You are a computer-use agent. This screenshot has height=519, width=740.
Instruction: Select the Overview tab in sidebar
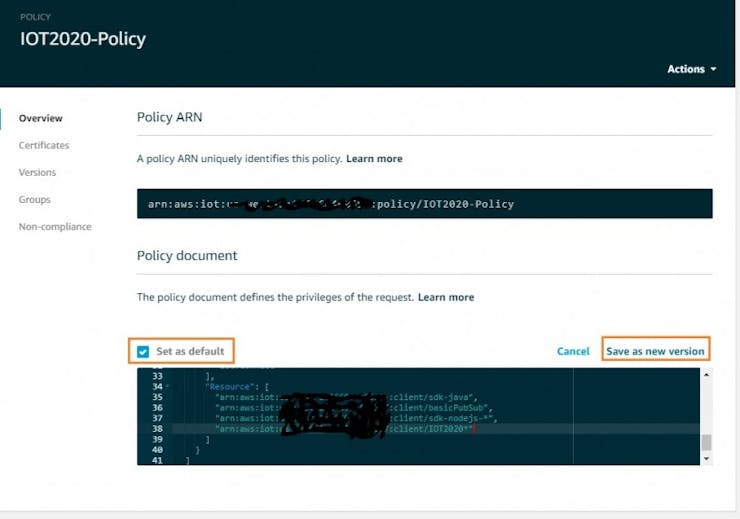coord(41,118)
